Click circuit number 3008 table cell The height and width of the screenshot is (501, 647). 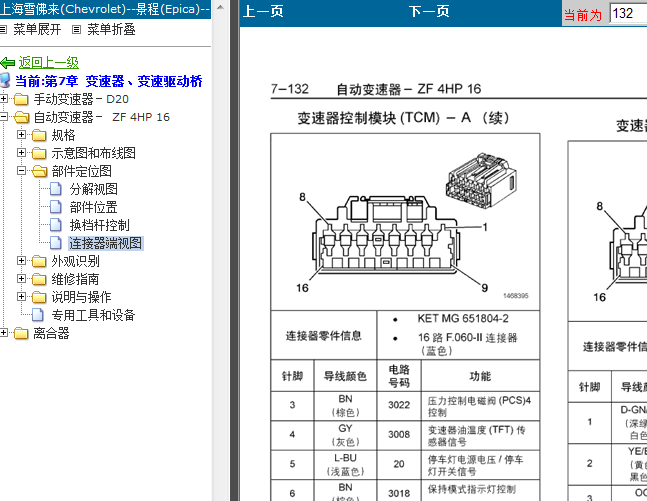click(399, 434)
